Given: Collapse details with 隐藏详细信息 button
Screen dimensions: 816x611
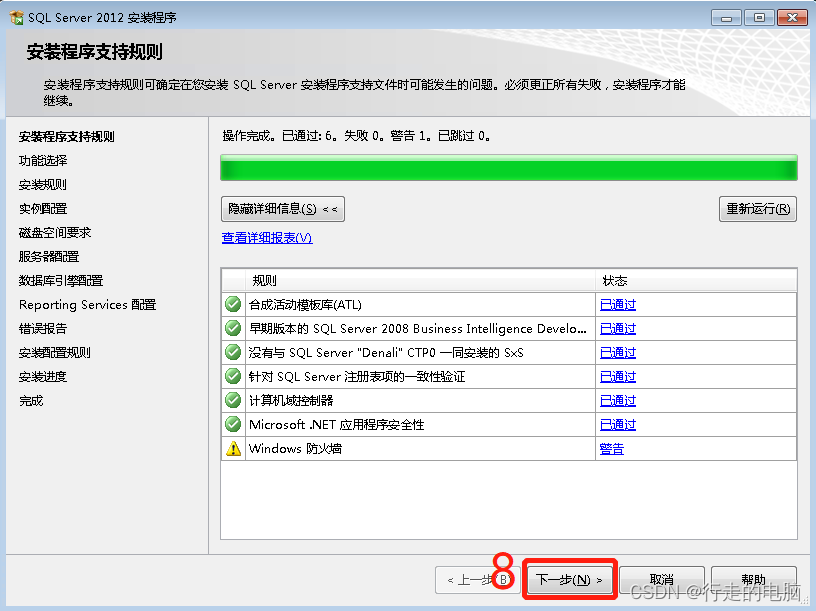Looking at the screenshot, I should coord(283,209).
